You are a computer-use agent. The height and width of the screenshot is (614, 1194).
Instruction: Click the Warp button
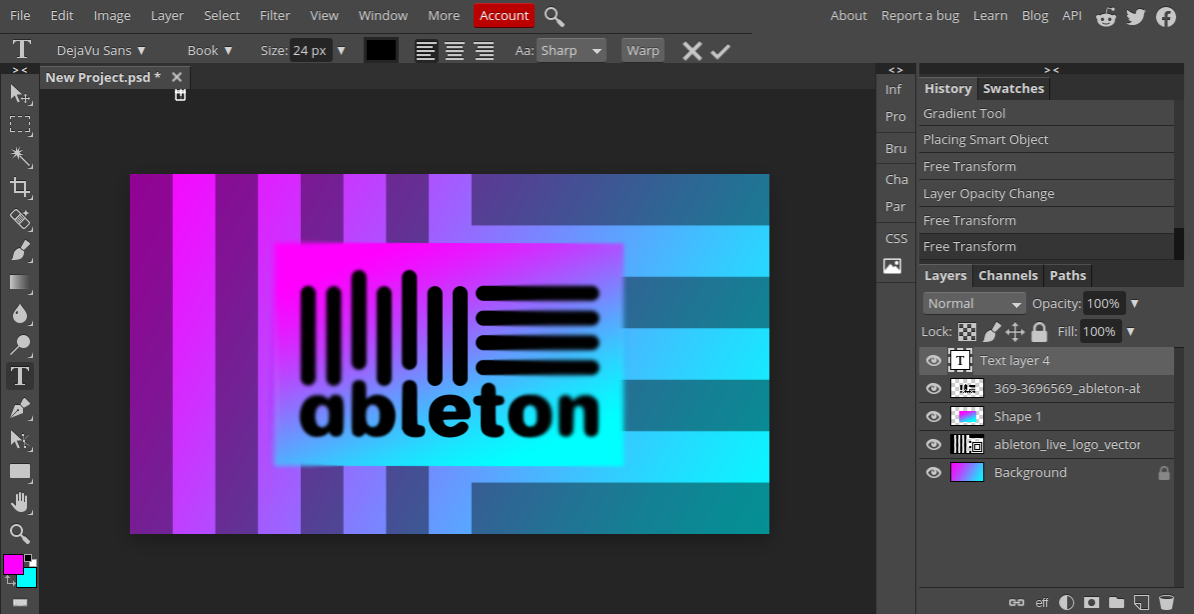click(x=643, y=50)
